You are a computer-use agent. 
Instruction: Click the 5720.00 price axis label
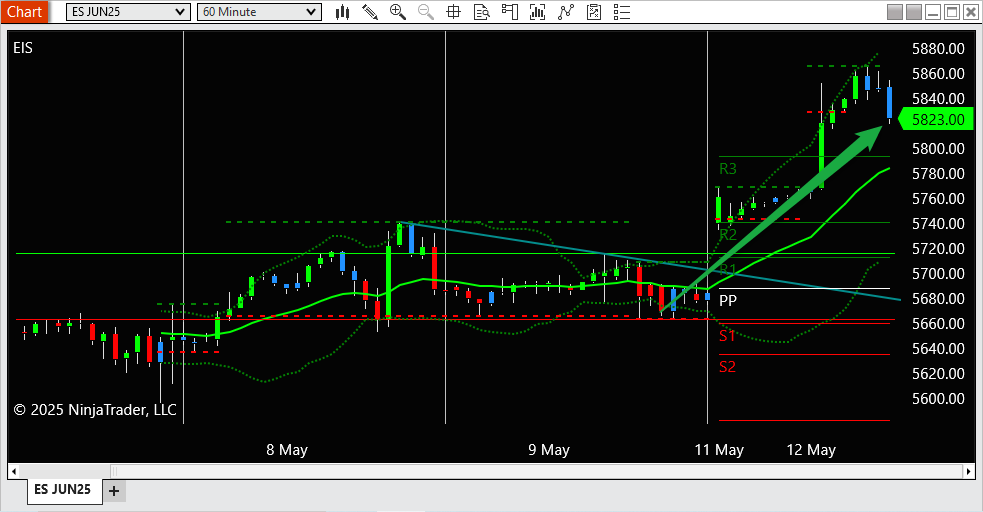tap(938, 249)
